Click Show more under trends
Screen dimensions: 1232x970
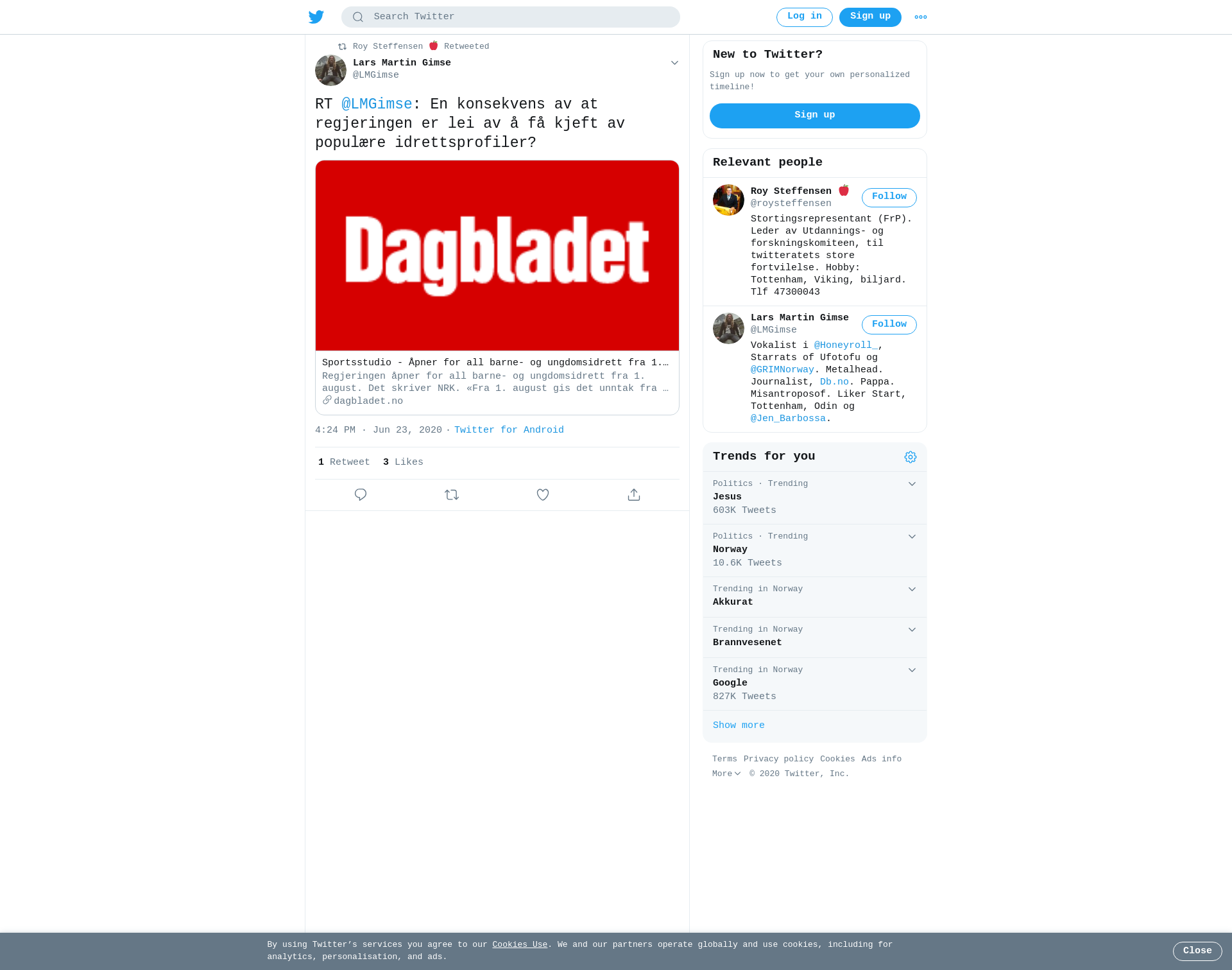[x=739, y=725]
